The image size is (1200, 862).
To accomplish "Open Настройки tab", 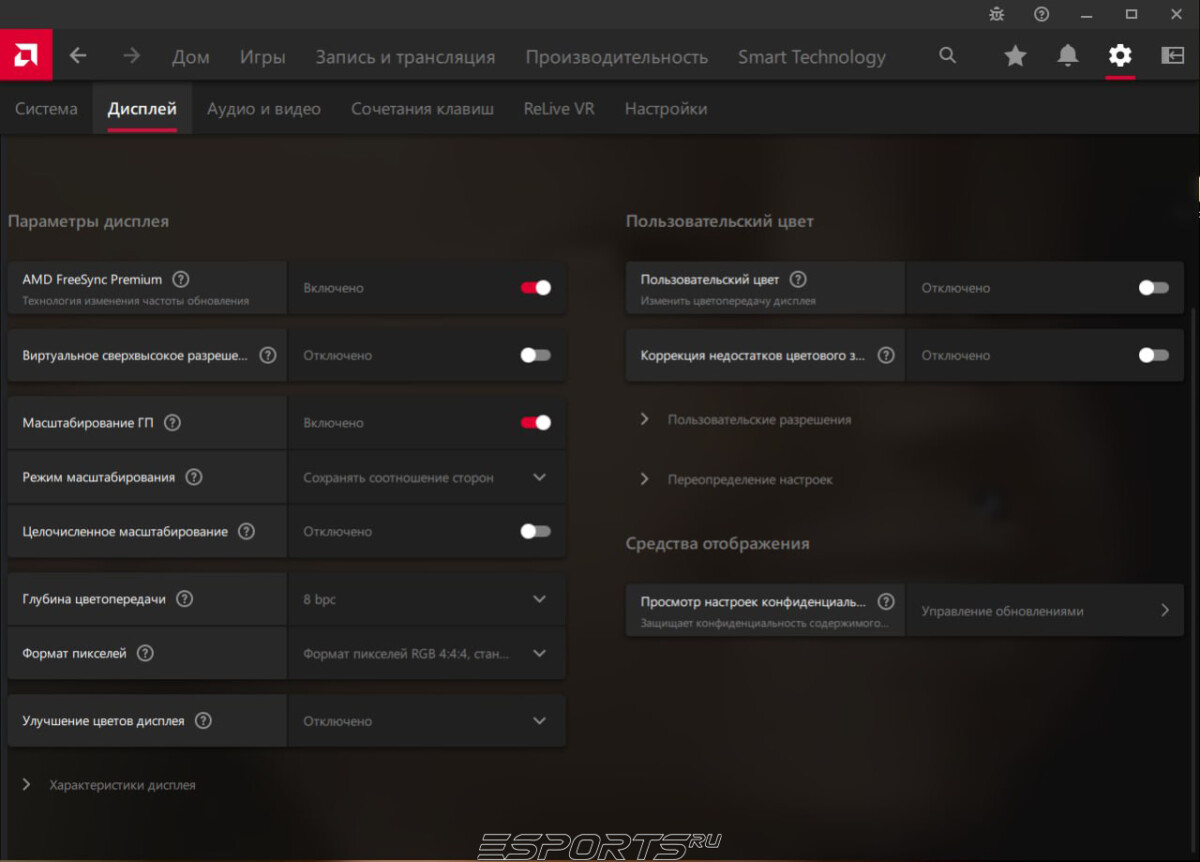I will (666, 109).
